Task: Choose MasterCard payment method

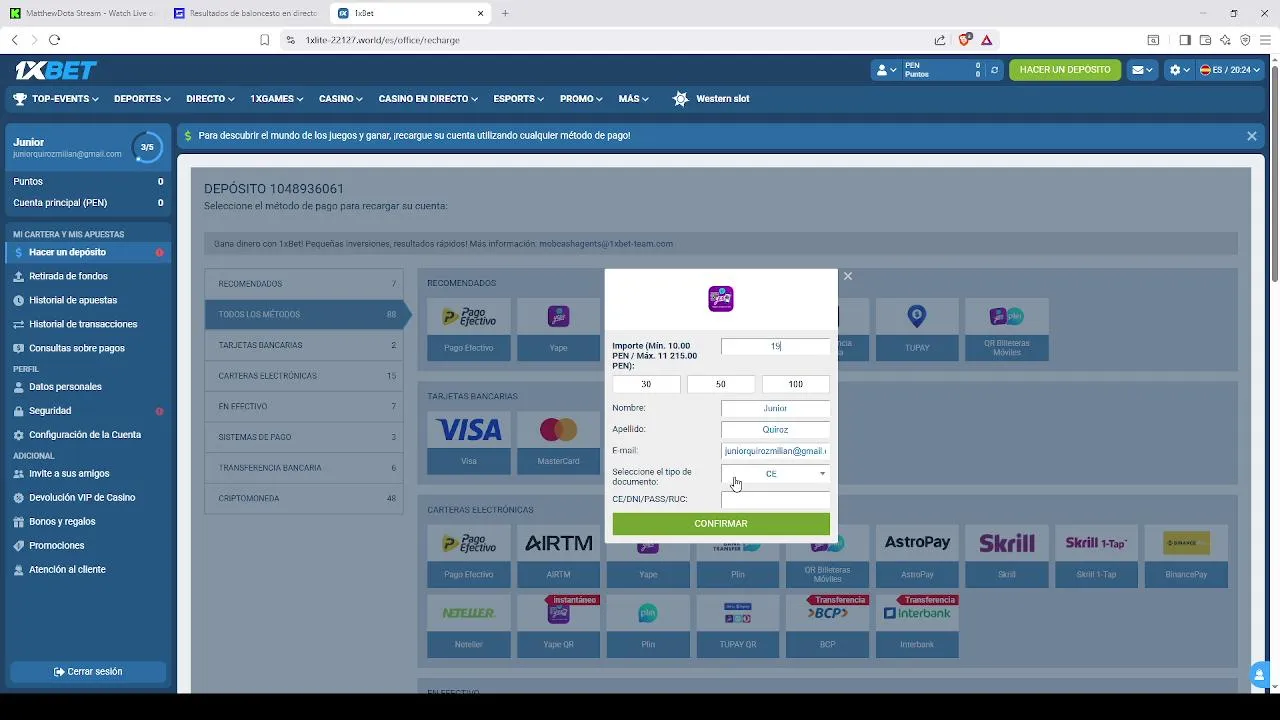Action: (x=558, y=442)
